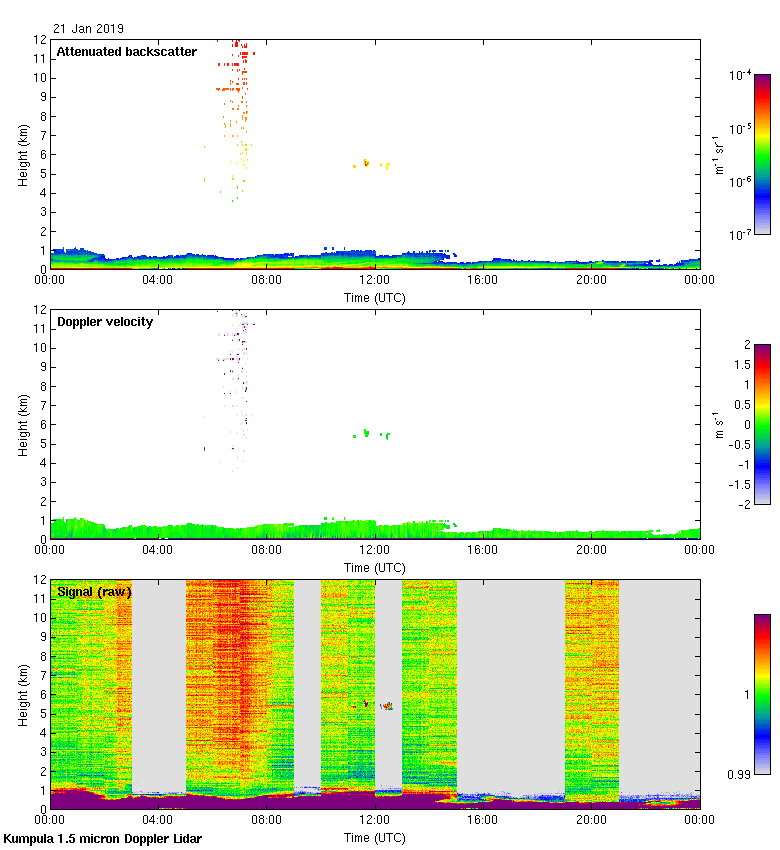Click the 12:00 tick under backscatter plot
Image resolution: width=780 pixels, height=850 pixels.
click(x=375, y=281)
